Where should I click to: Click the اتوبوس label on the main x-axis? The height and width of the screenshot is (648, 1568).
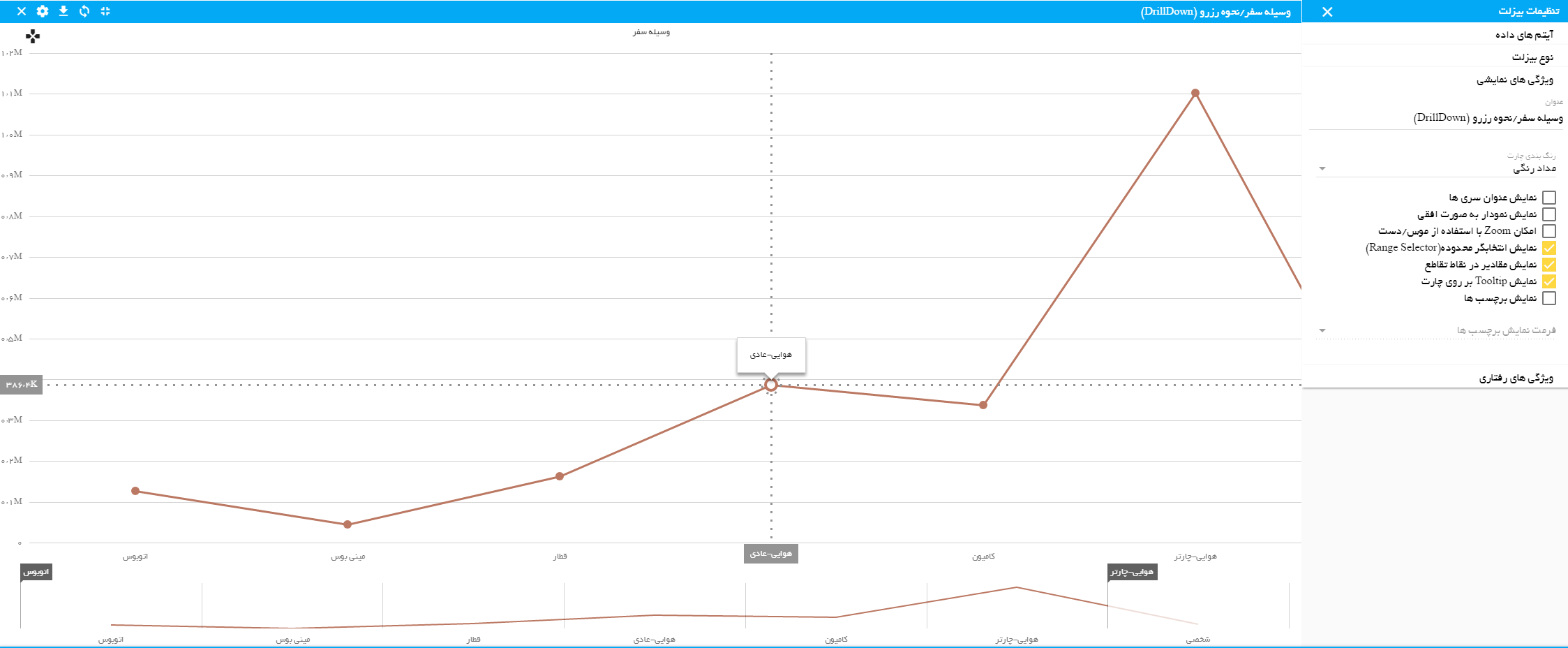pyautogui.click(x=135, y=557)
